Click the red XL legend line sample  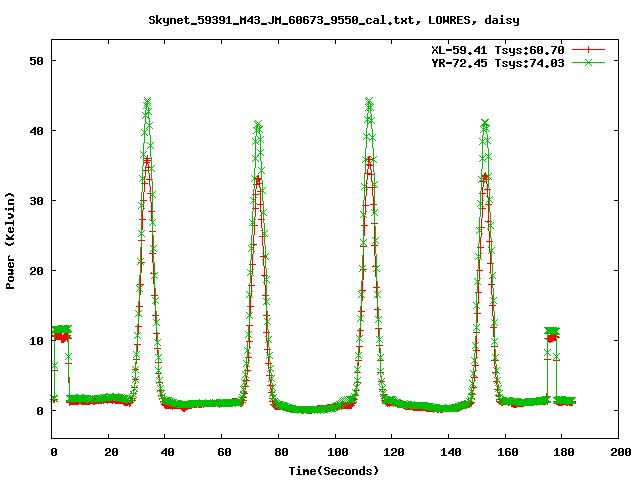point(588,50)
